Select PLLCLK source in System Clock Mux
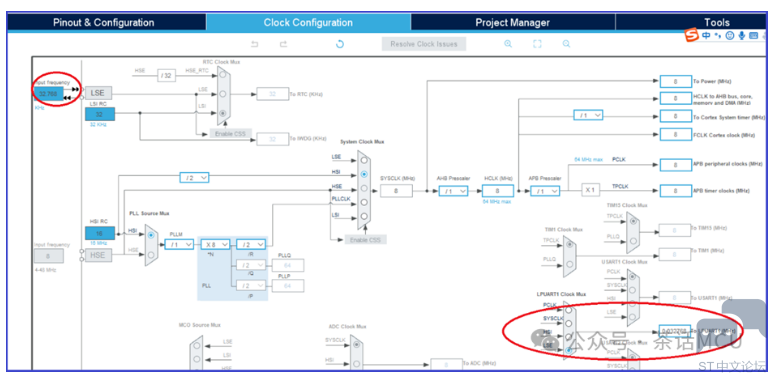Viewport: 775px width, 382px height. click(364, 202)
